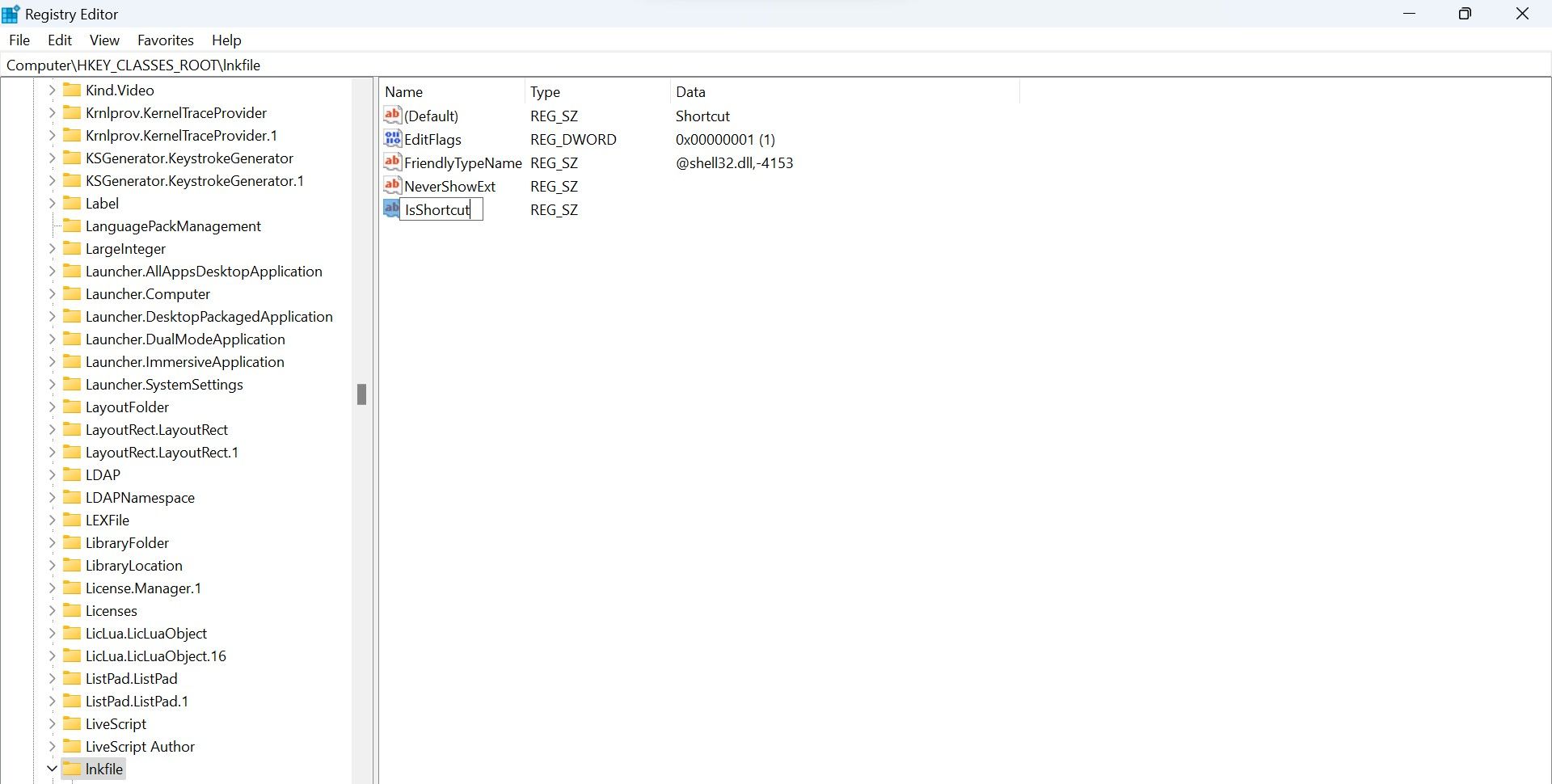Sort values by the Data column header
The image size is (1552, 784).
coord(845,91)
